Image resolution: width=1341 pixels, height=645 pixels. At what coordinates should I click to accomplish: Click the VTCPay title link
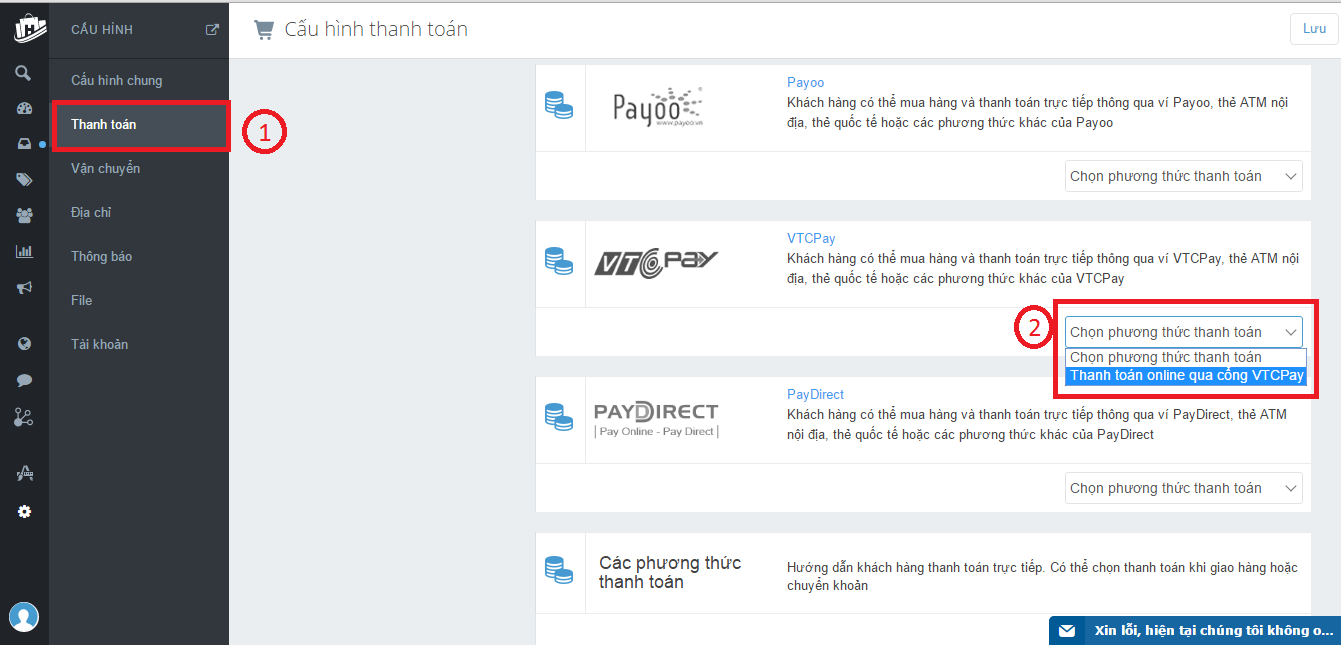tap(811, 238)
